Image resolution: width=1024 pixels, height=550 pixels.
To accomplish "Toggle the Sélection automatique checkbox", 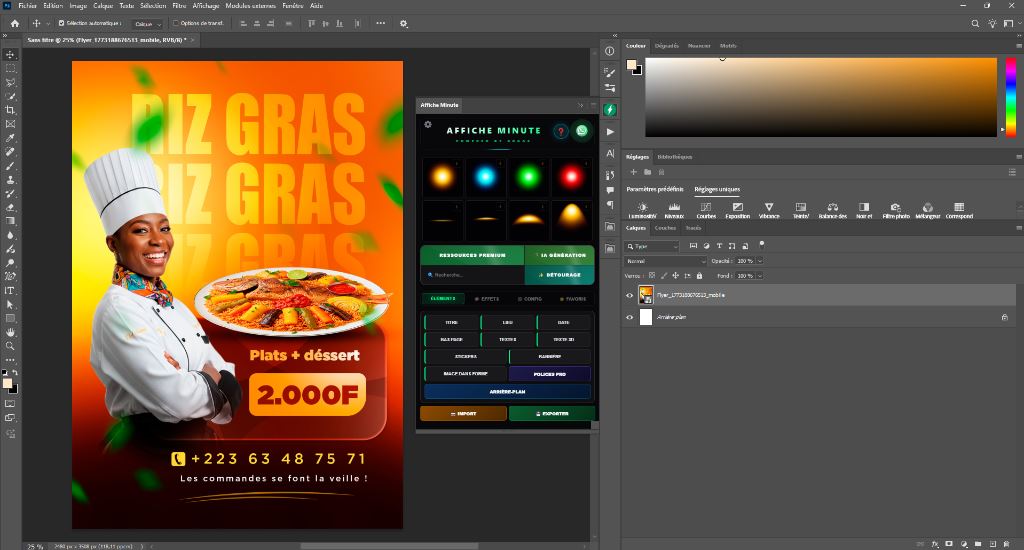I will point(61,23).
